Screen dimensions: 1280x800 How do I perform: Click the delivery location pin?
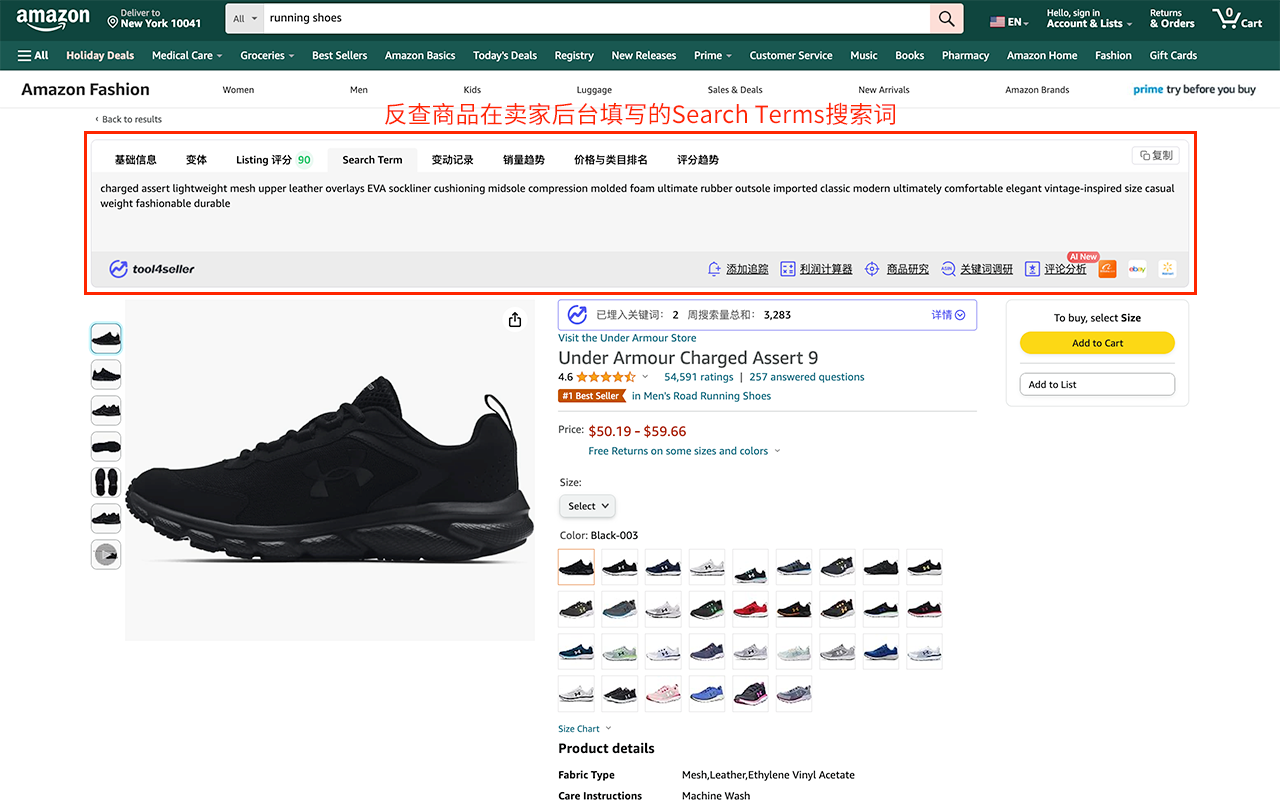[x=112, y=22]
